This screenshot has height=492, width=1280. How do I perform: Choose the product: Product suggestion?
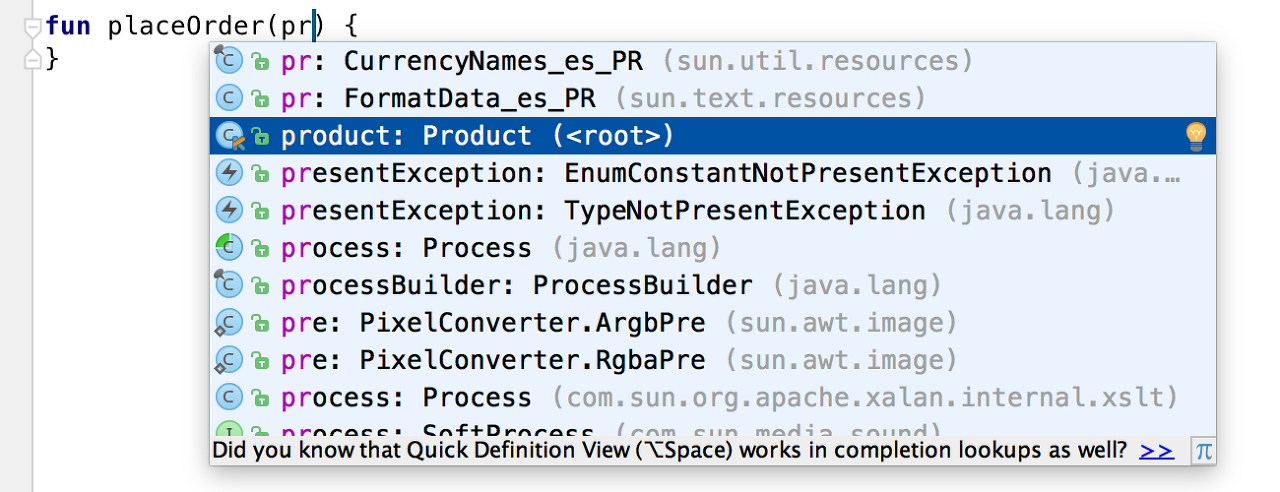pos(712,136)
